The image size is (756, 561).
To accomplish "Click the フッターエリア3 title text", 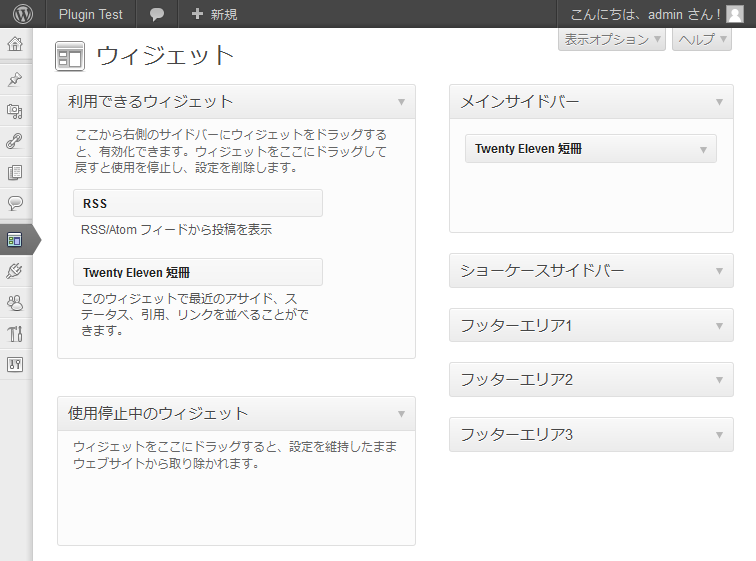I will tap(516, 434).
